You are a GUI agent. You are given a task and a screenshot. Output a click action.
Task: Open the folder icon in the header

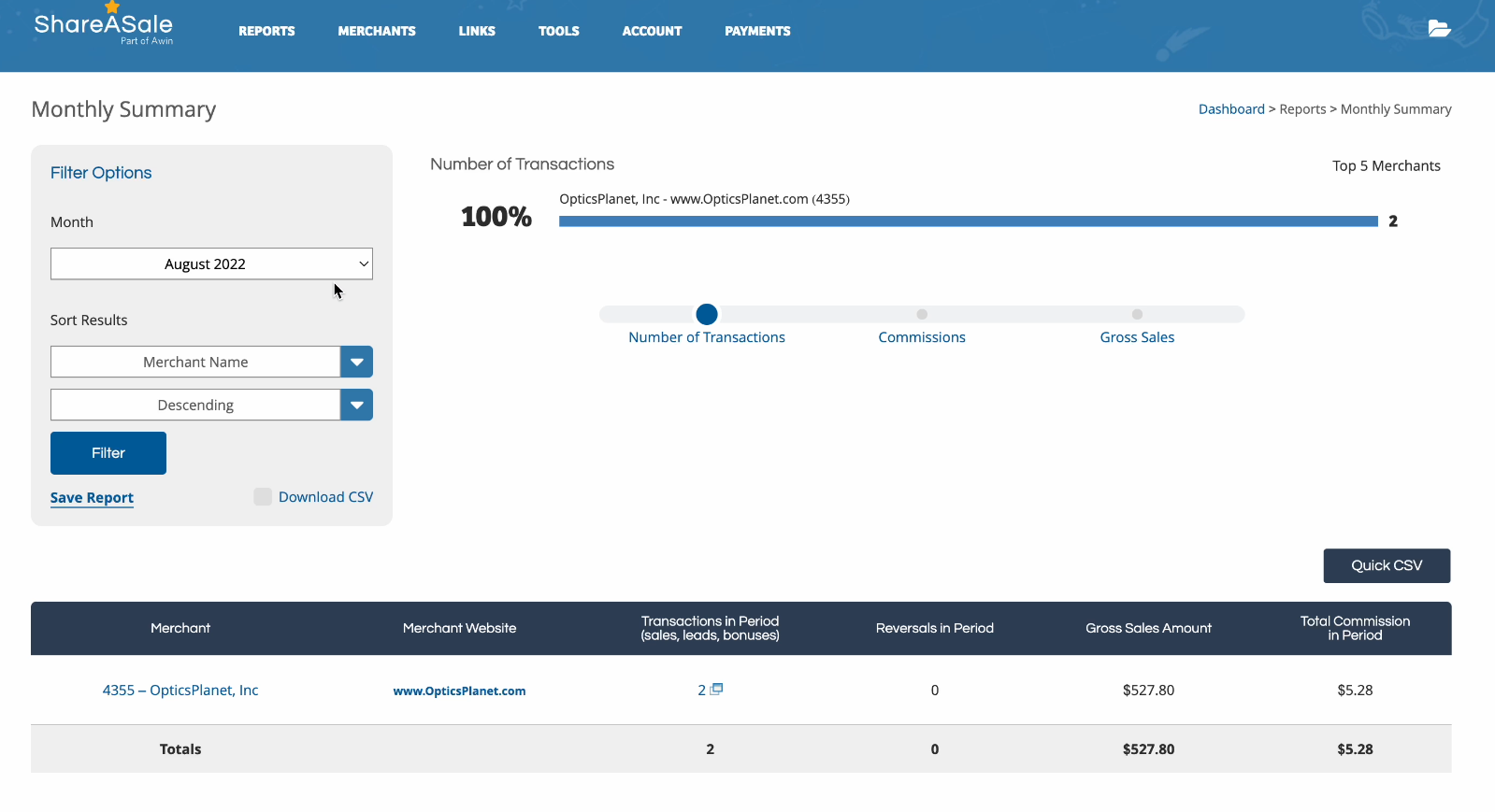coord(1439,29)
